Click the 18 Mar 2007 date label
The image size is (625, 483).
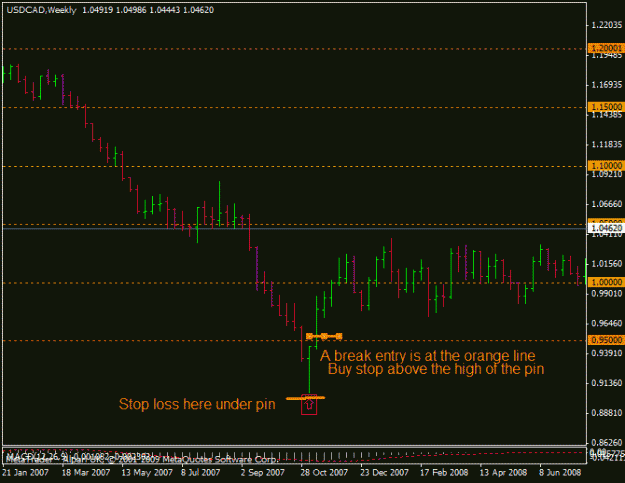(86, 473)
